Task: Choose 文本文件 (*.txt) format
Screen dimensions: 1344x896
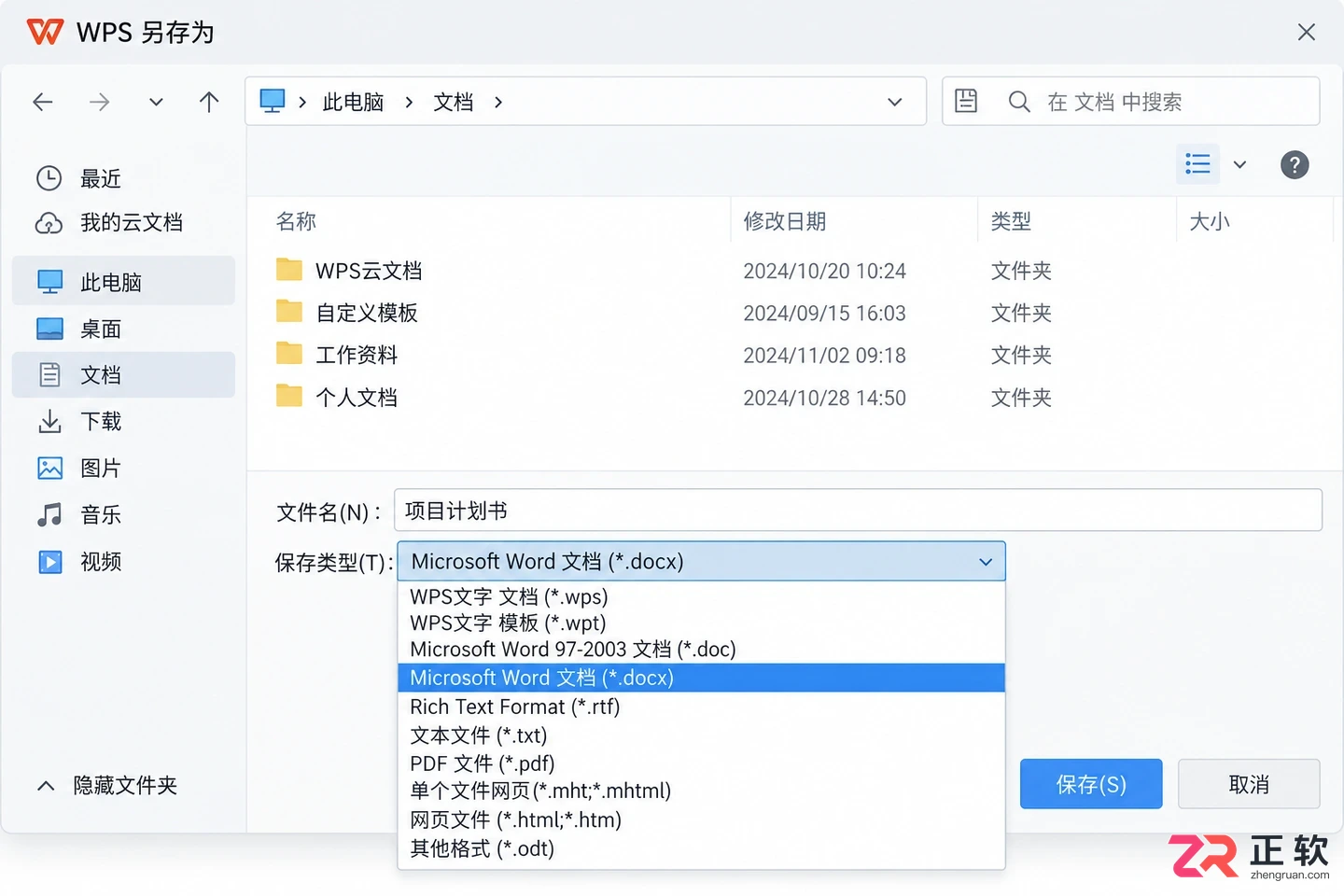Action: click(x=701, y=735)
